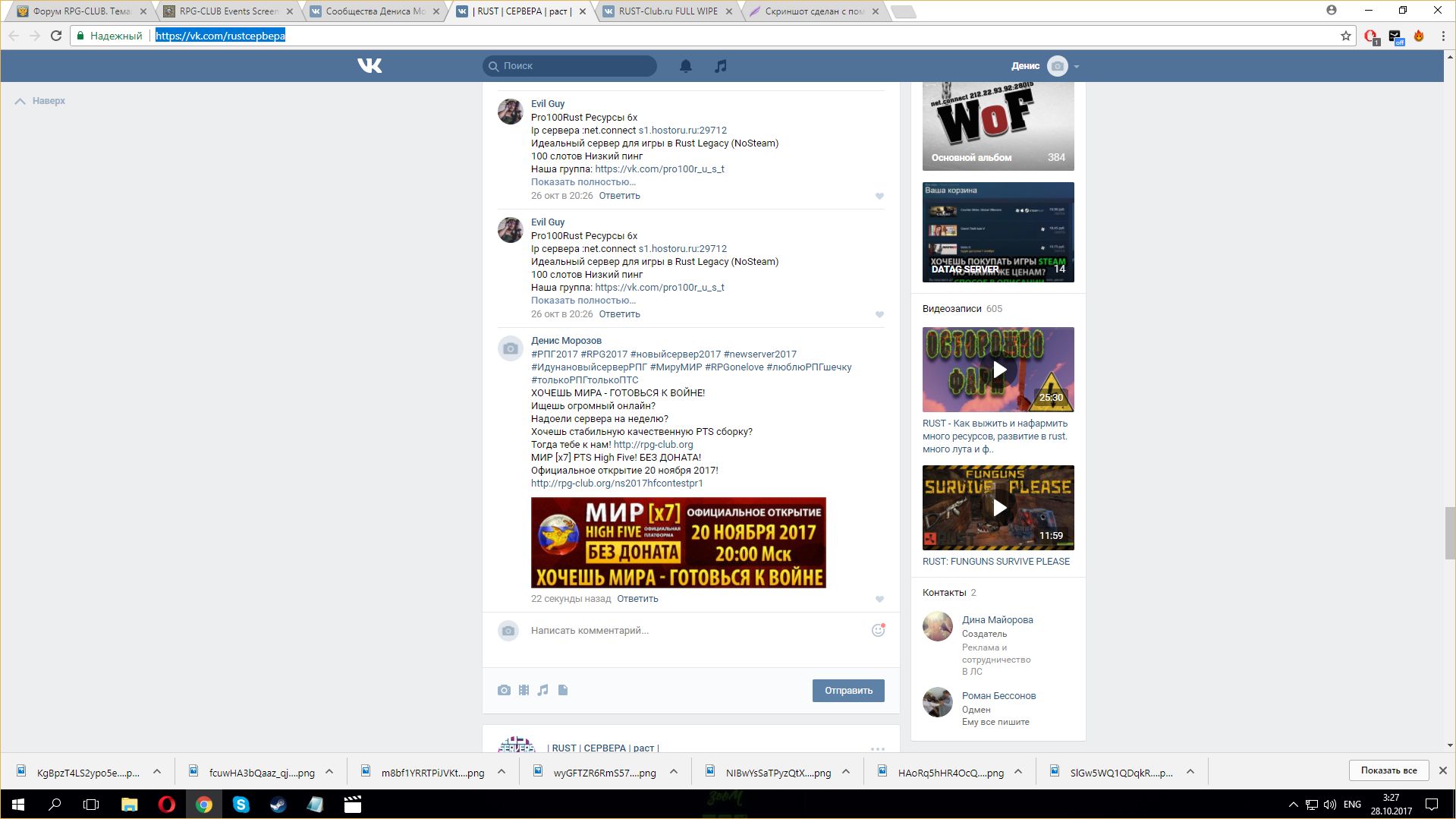1456x819 pixels.
Task: Open emoji picker in comment box
Action: coord(878,630)
